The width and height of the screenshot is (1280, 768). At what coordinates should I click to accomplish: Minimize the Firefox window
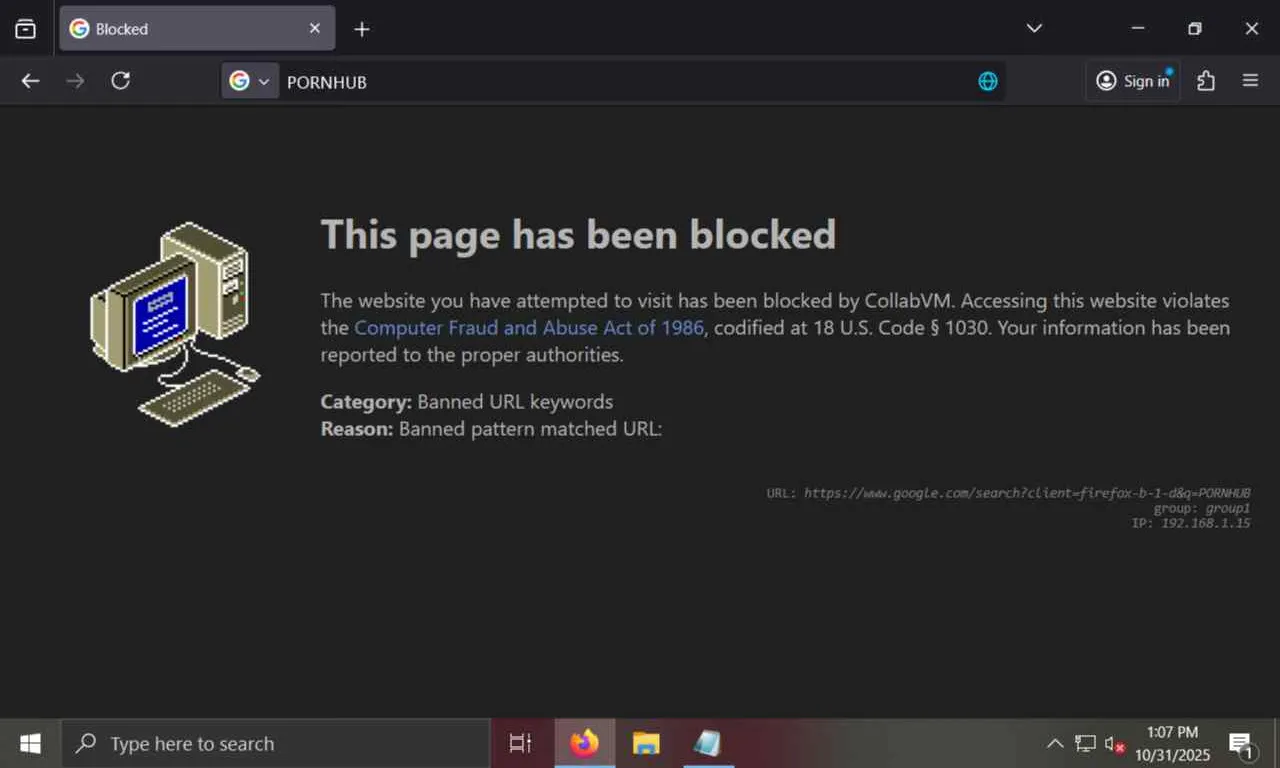1137,28
